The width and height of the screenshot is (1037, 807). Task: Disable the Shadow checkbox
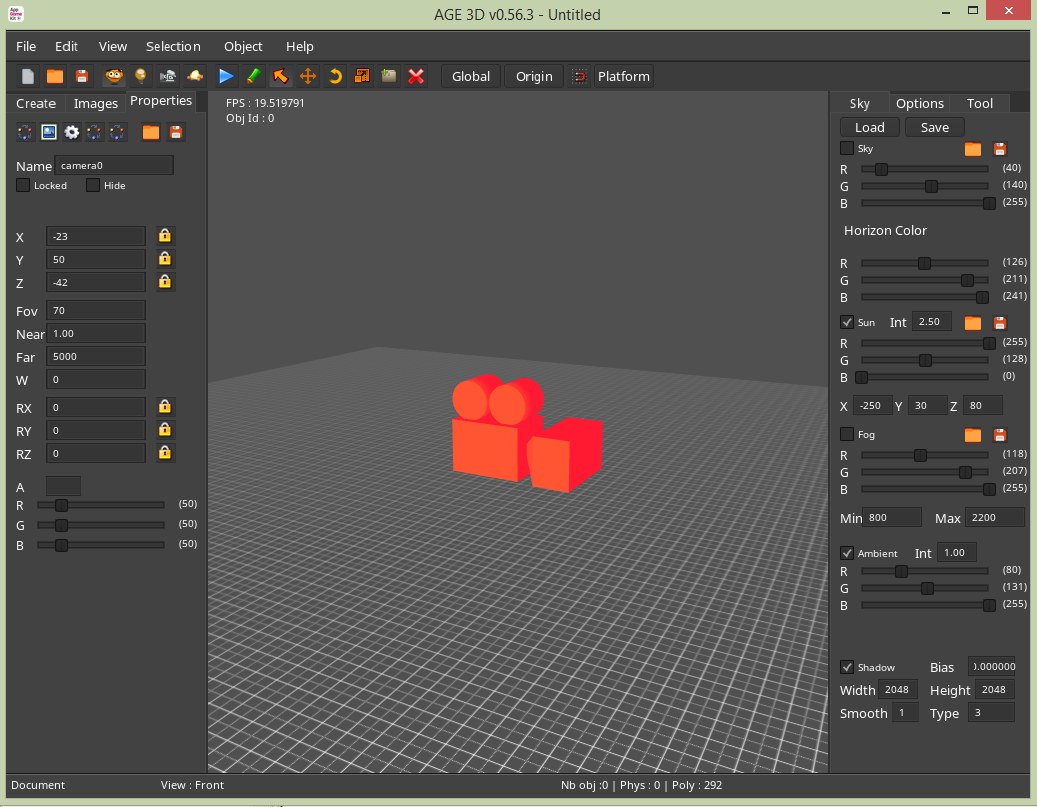pyautogui.click(x=847, y=667)
